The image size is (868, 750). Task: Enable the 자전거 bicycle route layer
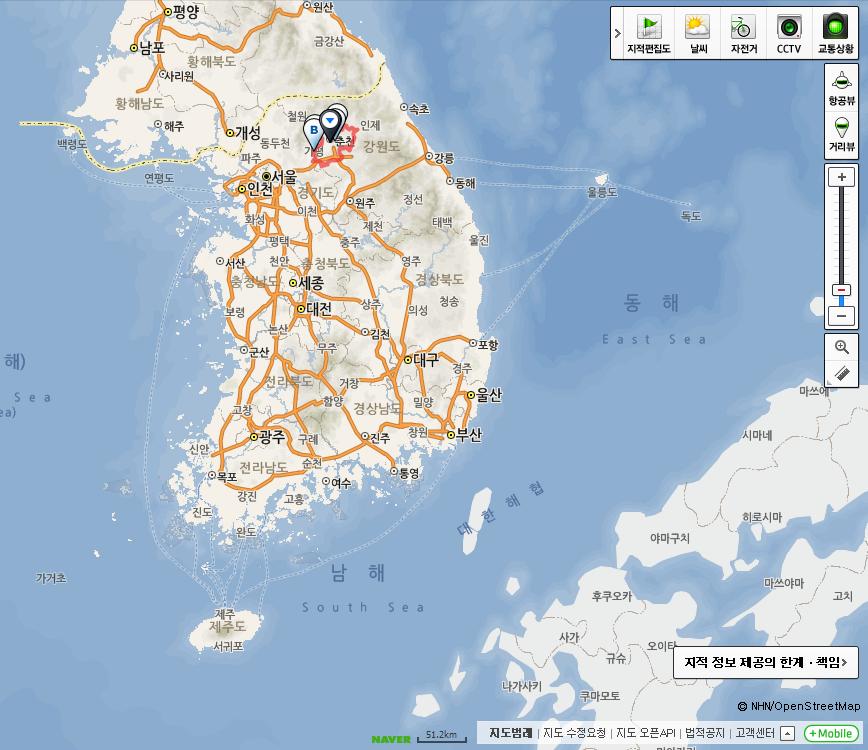743,33
